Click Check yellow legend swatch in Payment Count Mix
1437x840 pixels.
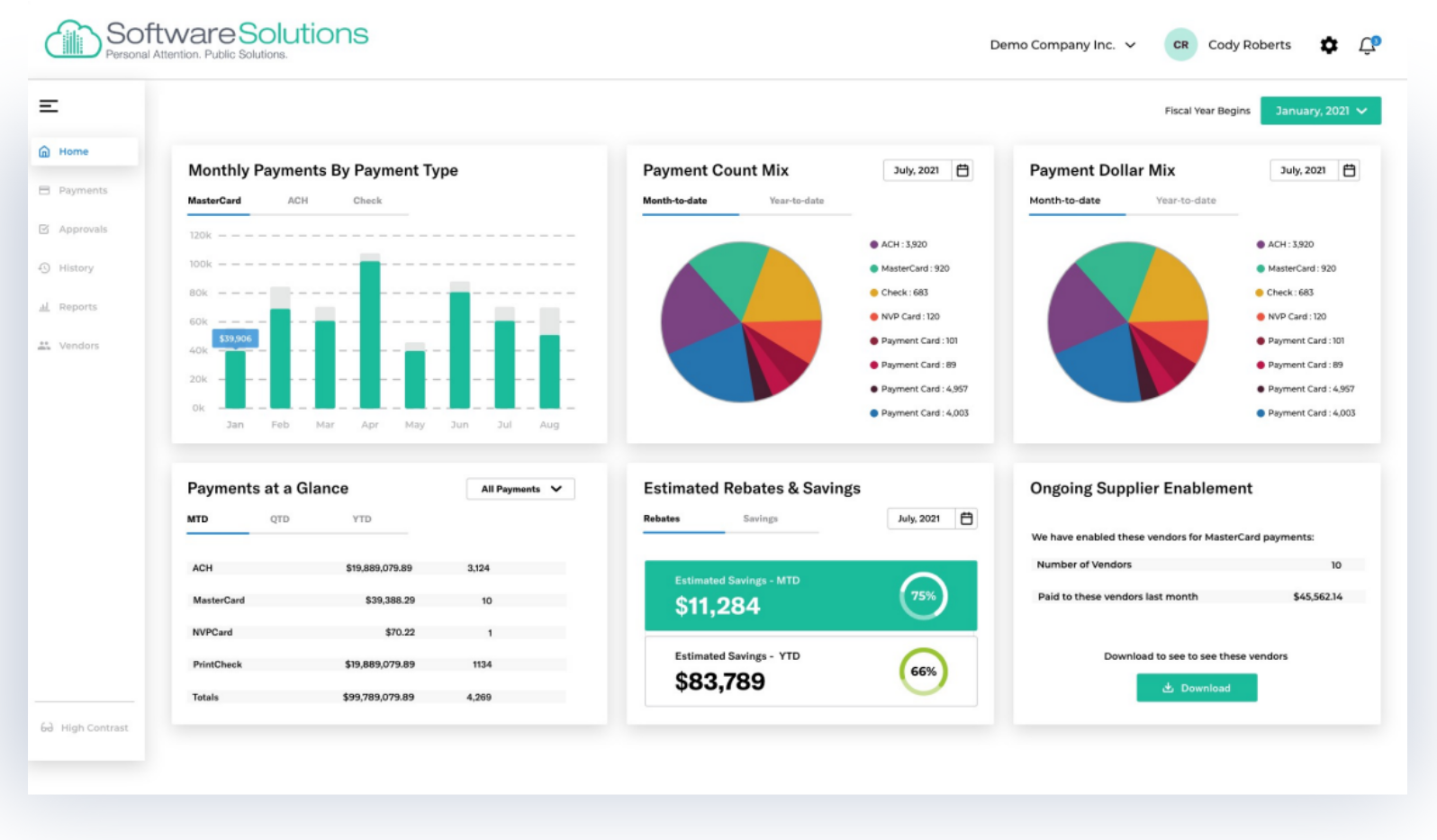point(873,293)
